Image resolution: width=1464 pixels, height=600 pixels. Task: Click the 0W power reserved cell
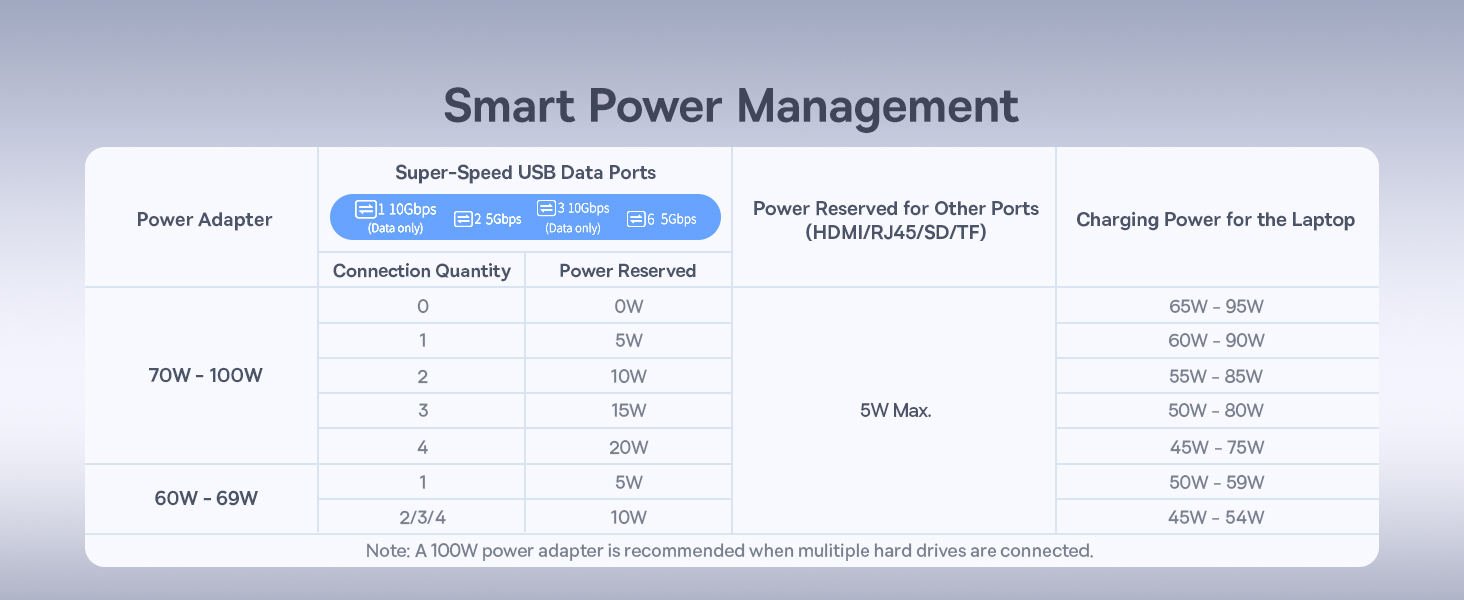pos(628,306)
